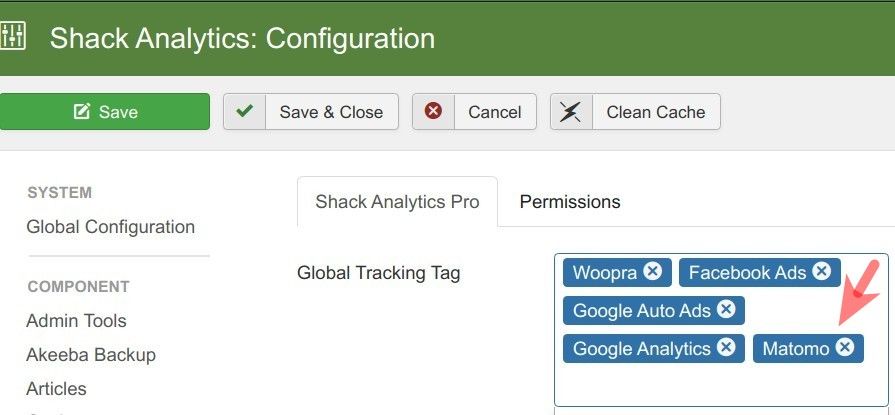
Task: Click the Save & Close label
Action: [x=331, y=112]
